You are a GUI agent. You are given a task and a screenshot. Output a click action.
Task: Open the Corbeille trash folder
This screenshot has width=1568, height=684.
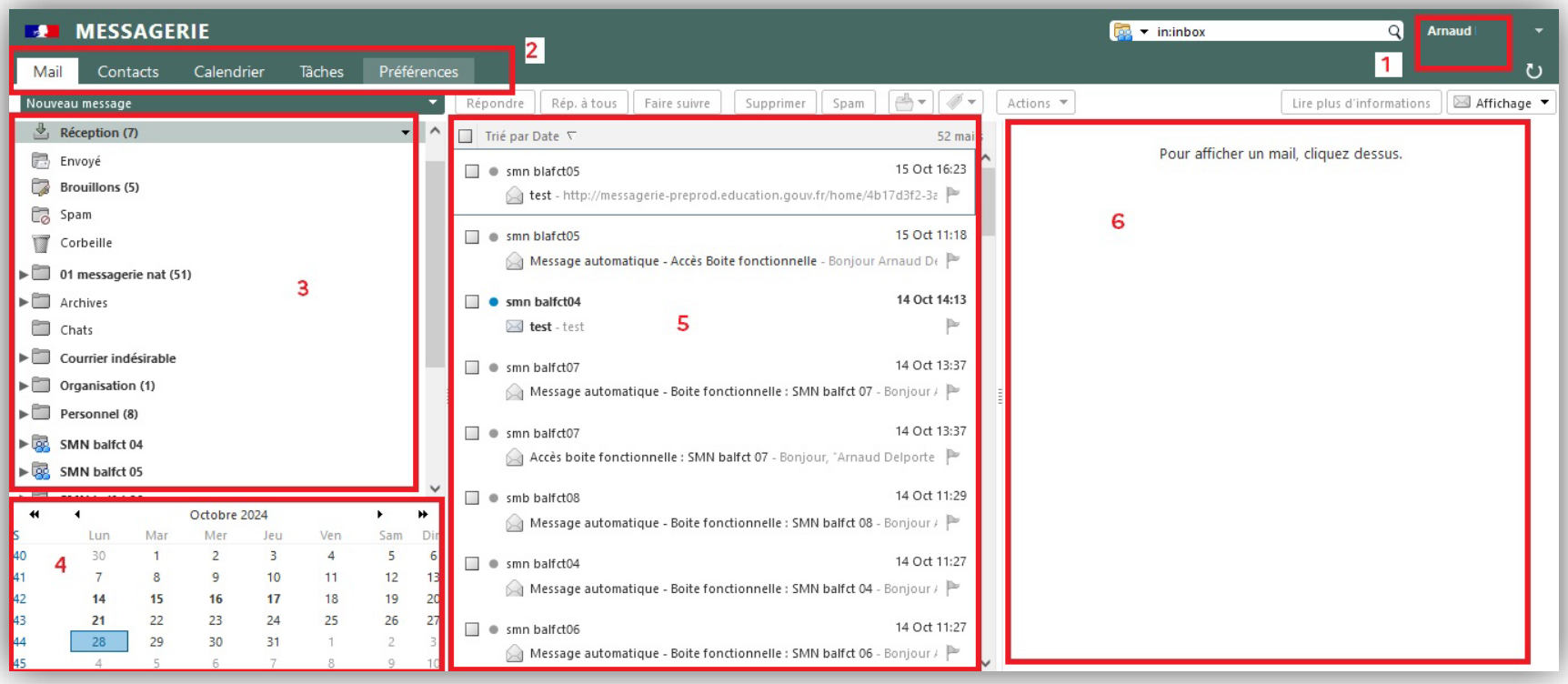pyautogui.click(x=85, y=243)
